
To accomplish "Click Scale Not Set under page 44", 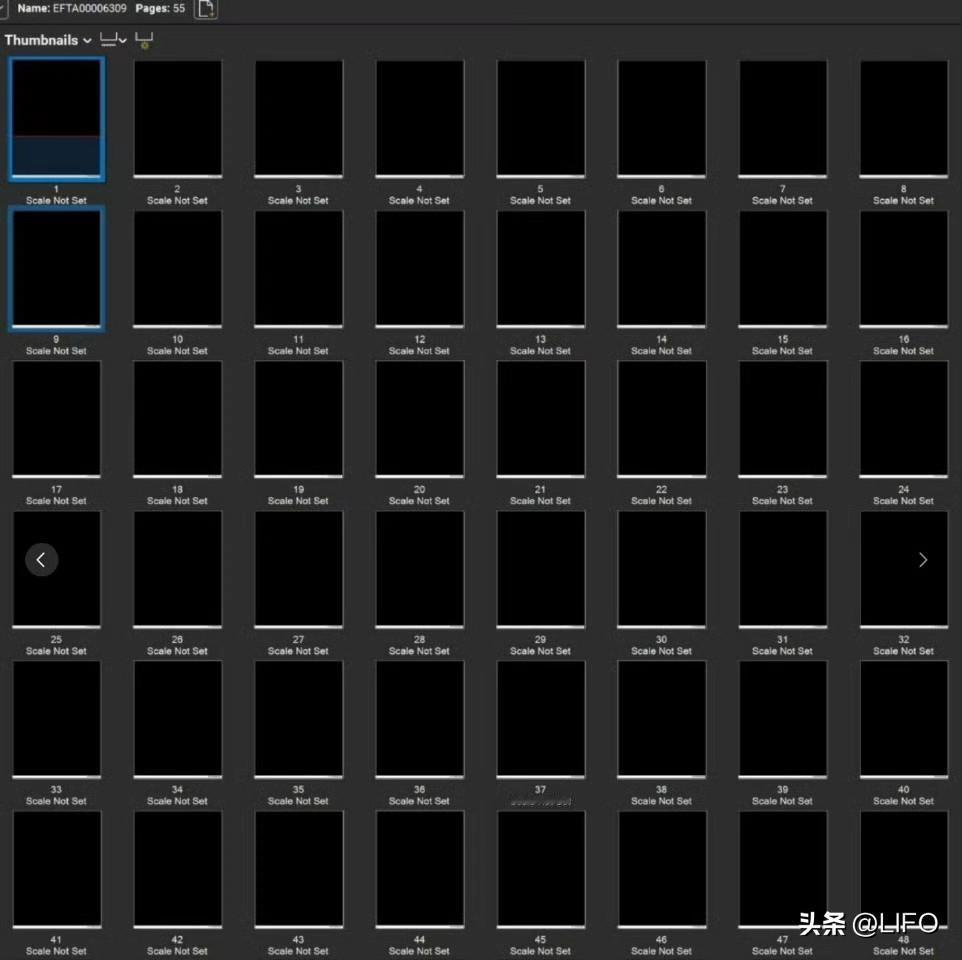I will click(x=420, y=951).
